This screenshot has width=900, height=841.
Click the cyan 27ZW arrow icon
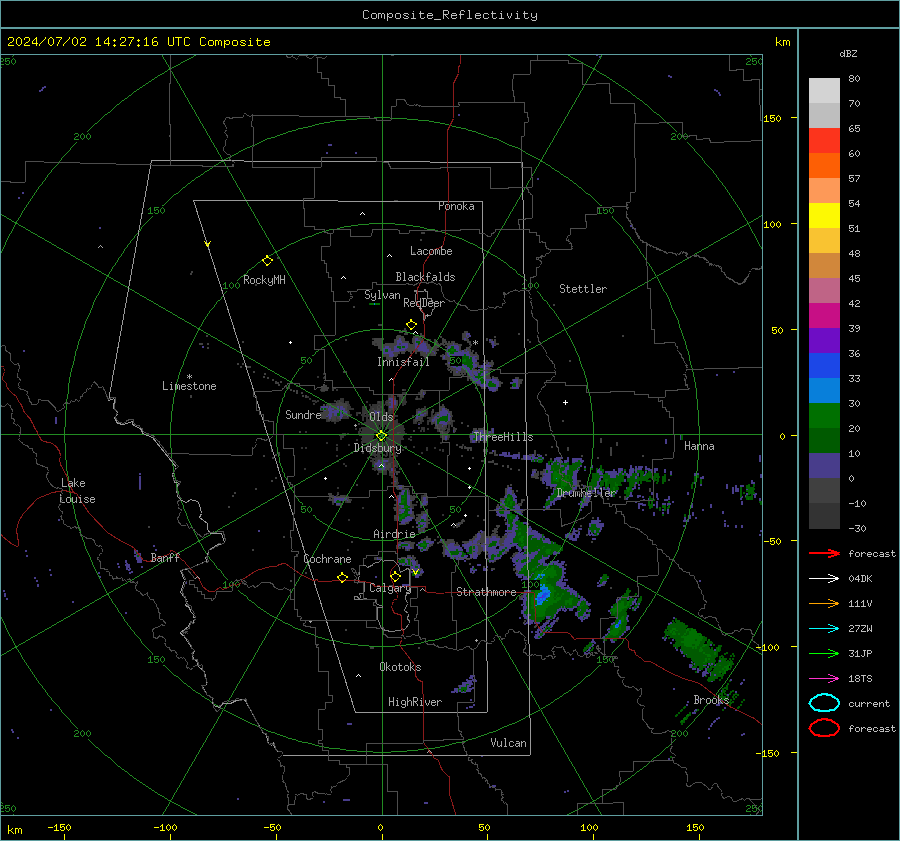[824, 629]
